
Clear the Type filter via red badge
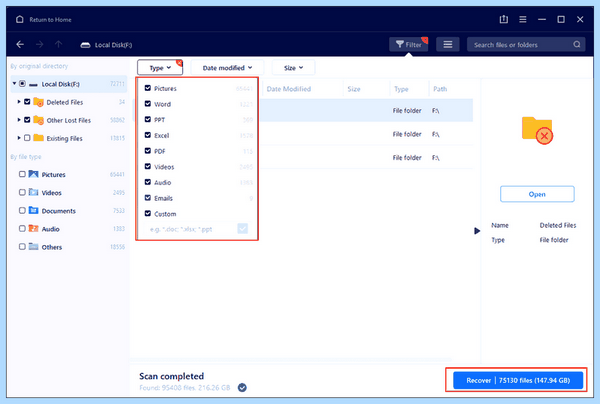pyautogui.click(x=179, y=62)
